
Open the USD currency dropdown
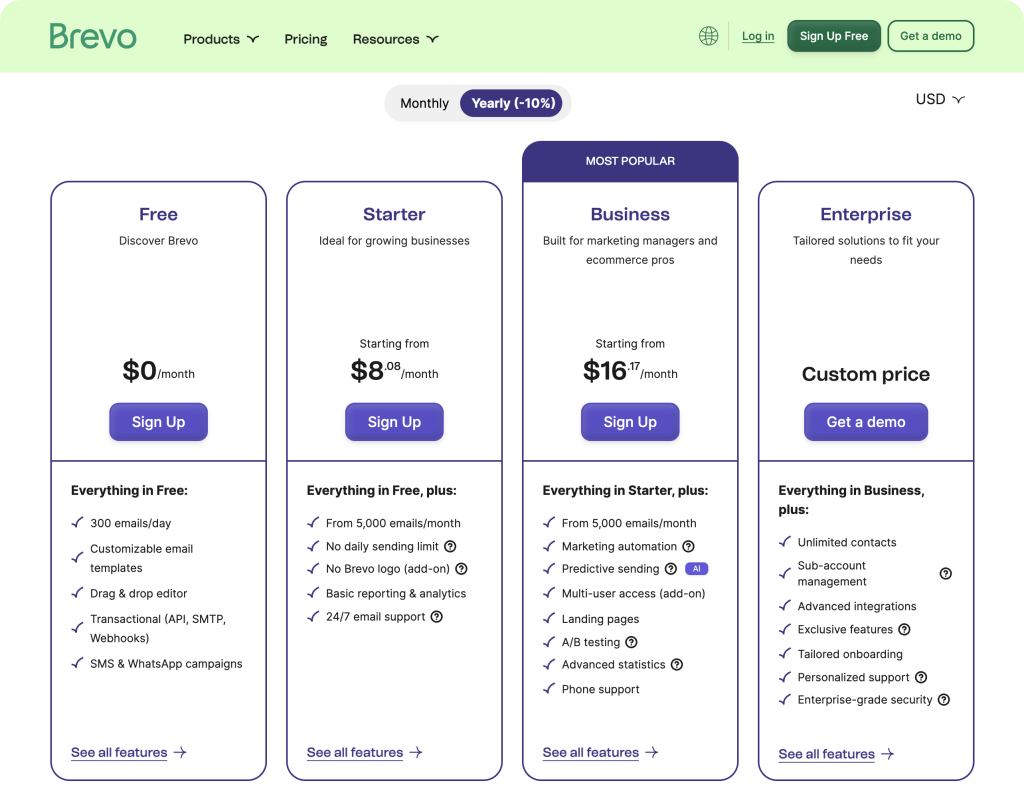coord(938,99)
